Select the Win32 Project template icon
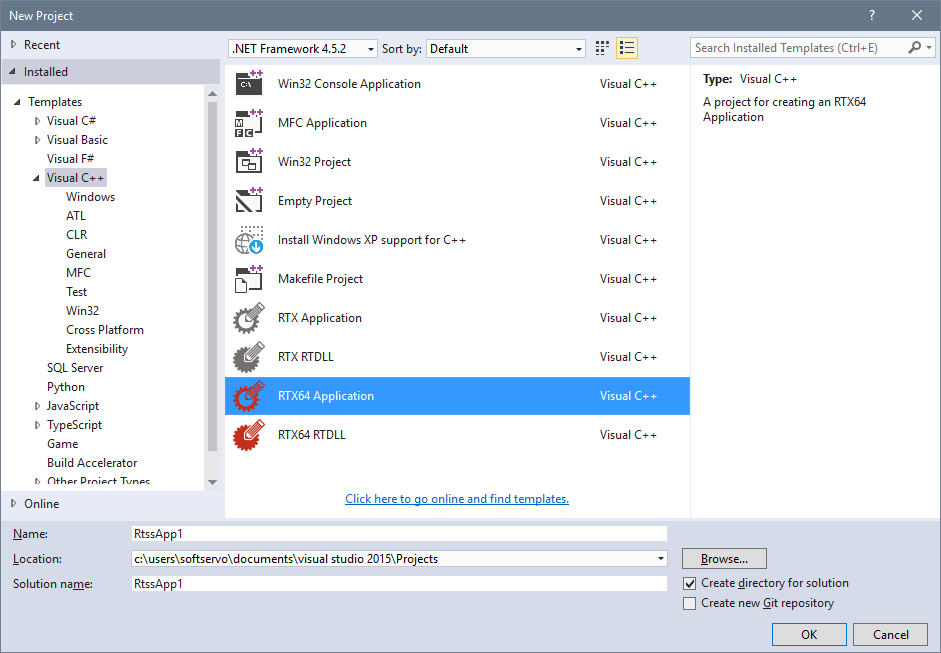Viewport: 941px width, 653px height. click(x=248, y=161)
